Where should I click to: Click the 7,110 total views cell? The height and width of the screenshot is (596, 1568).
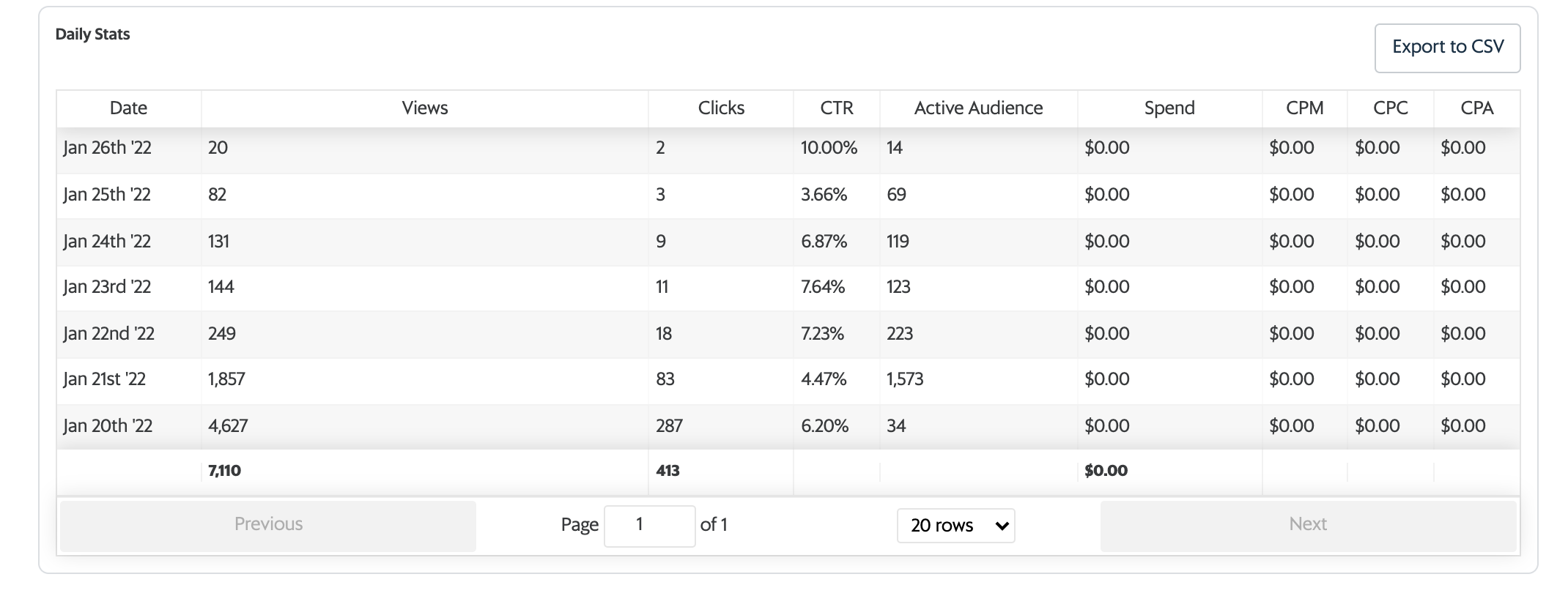[x=224, y=471]
